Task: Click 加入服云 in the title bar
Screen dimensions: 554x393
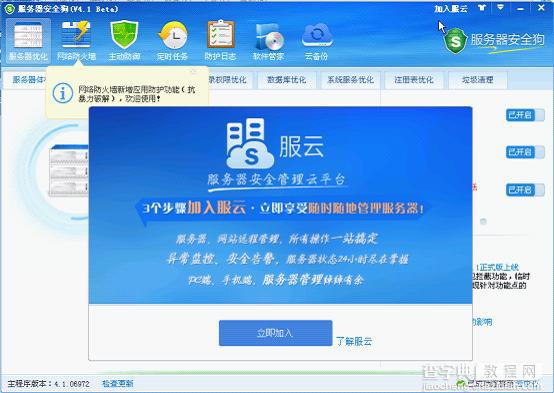Action: (451, 9)
